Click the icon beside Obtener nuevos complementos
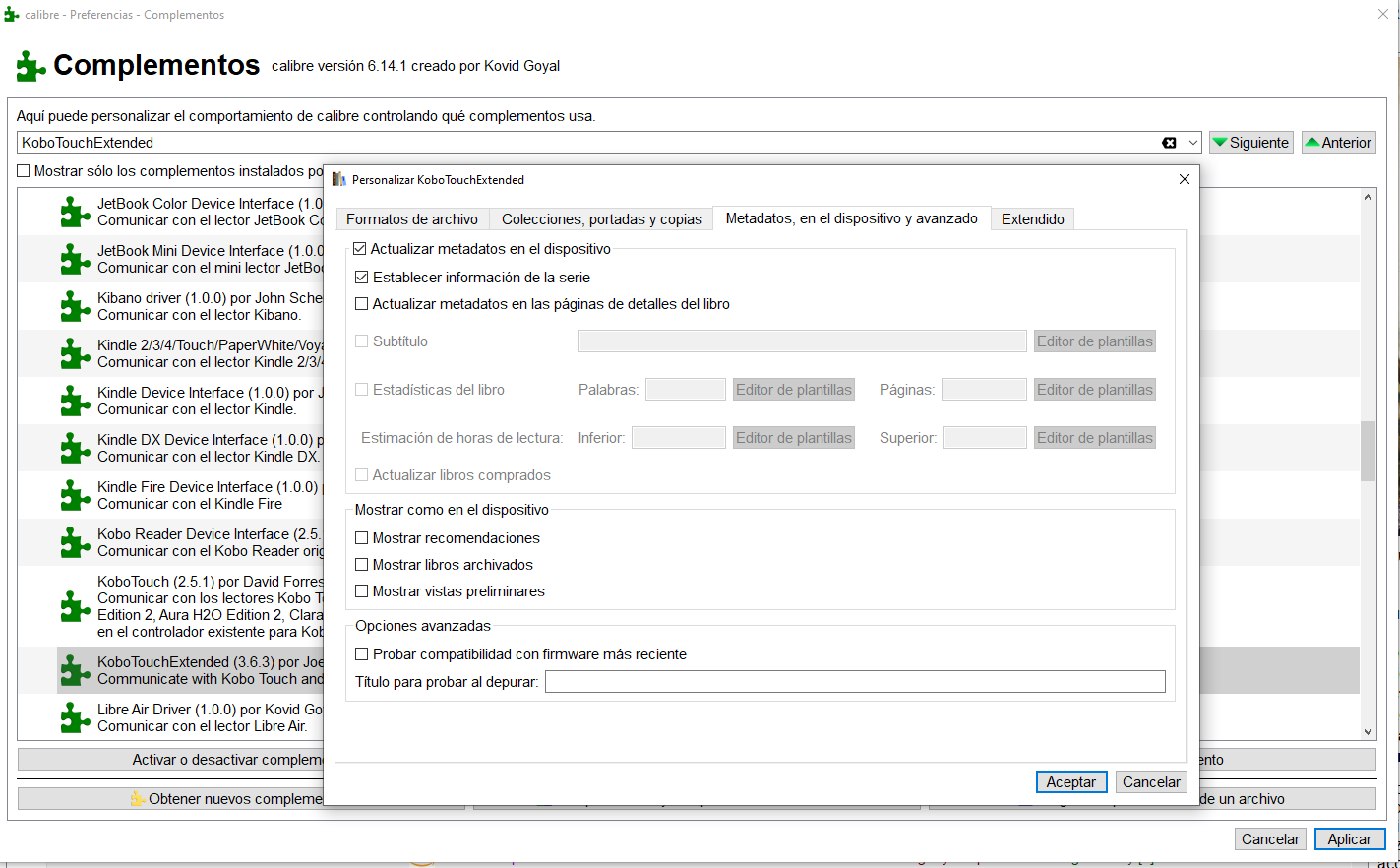 [138, 799]
